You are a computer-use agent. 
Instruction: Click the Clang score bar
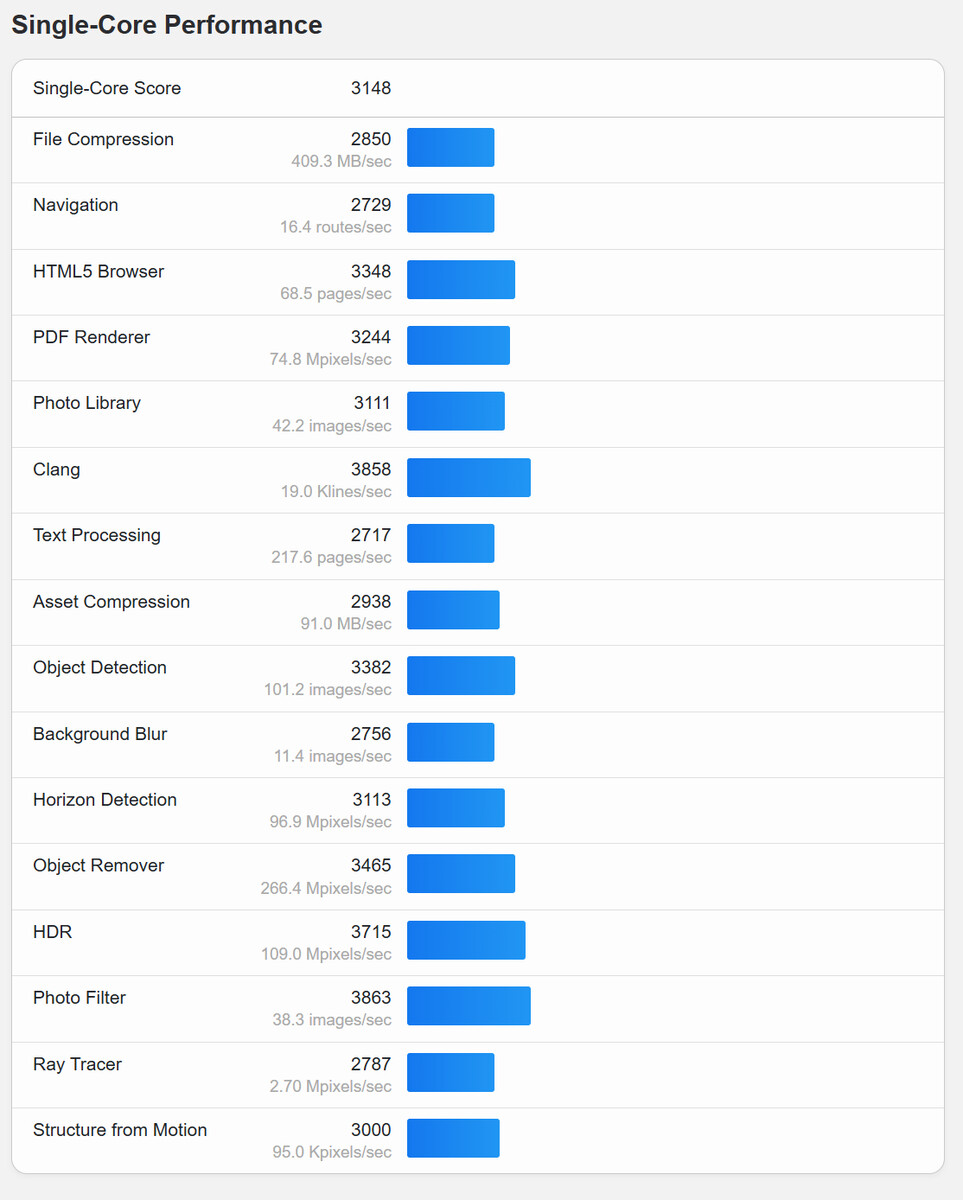(x=468, y=478)
